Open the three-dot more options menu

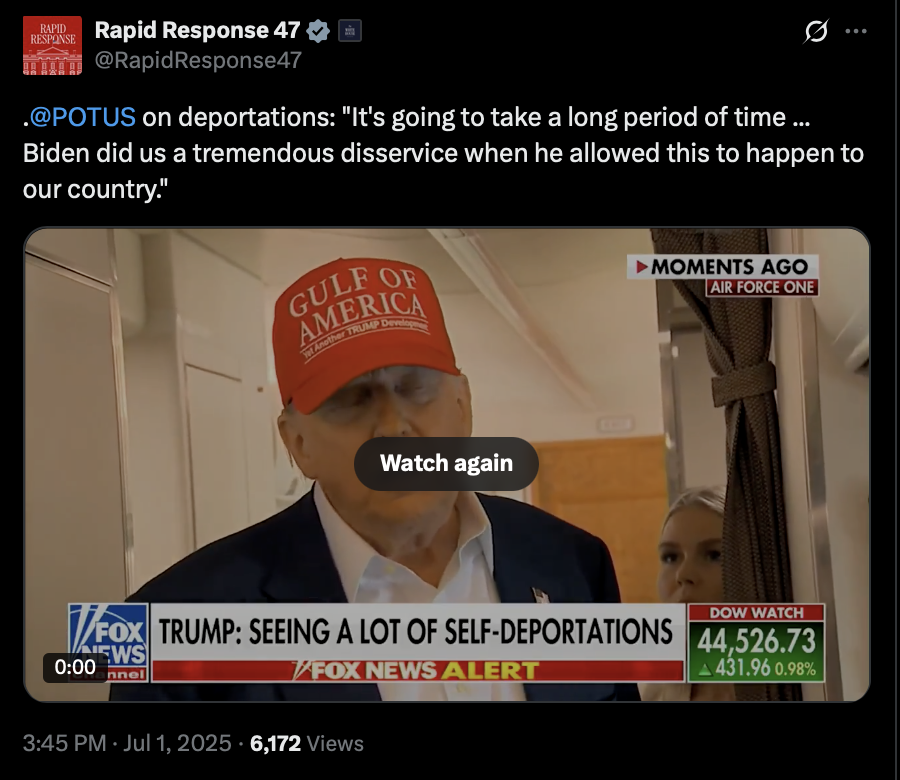point(856,31)
